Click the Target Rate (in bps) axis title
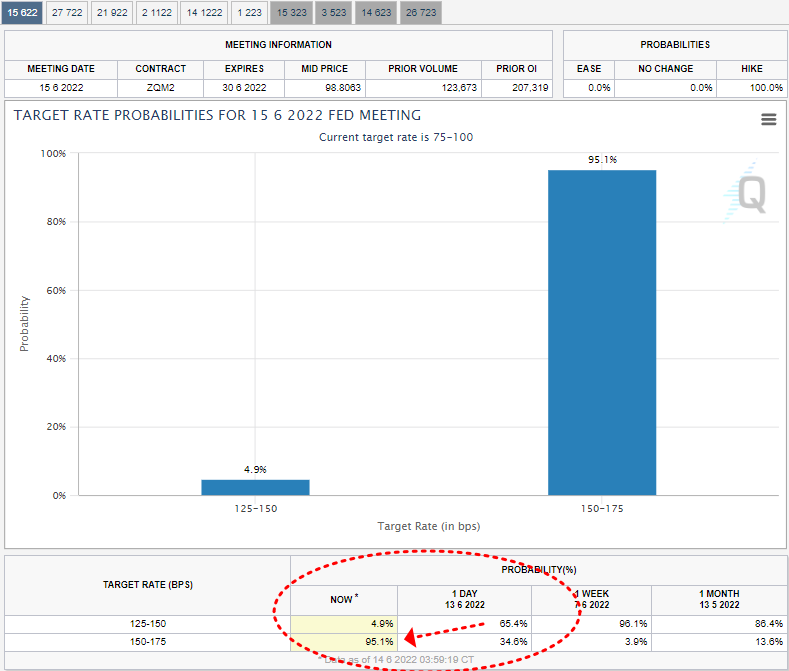The width and height of the screenshot is (789, 671). point(429,527)
